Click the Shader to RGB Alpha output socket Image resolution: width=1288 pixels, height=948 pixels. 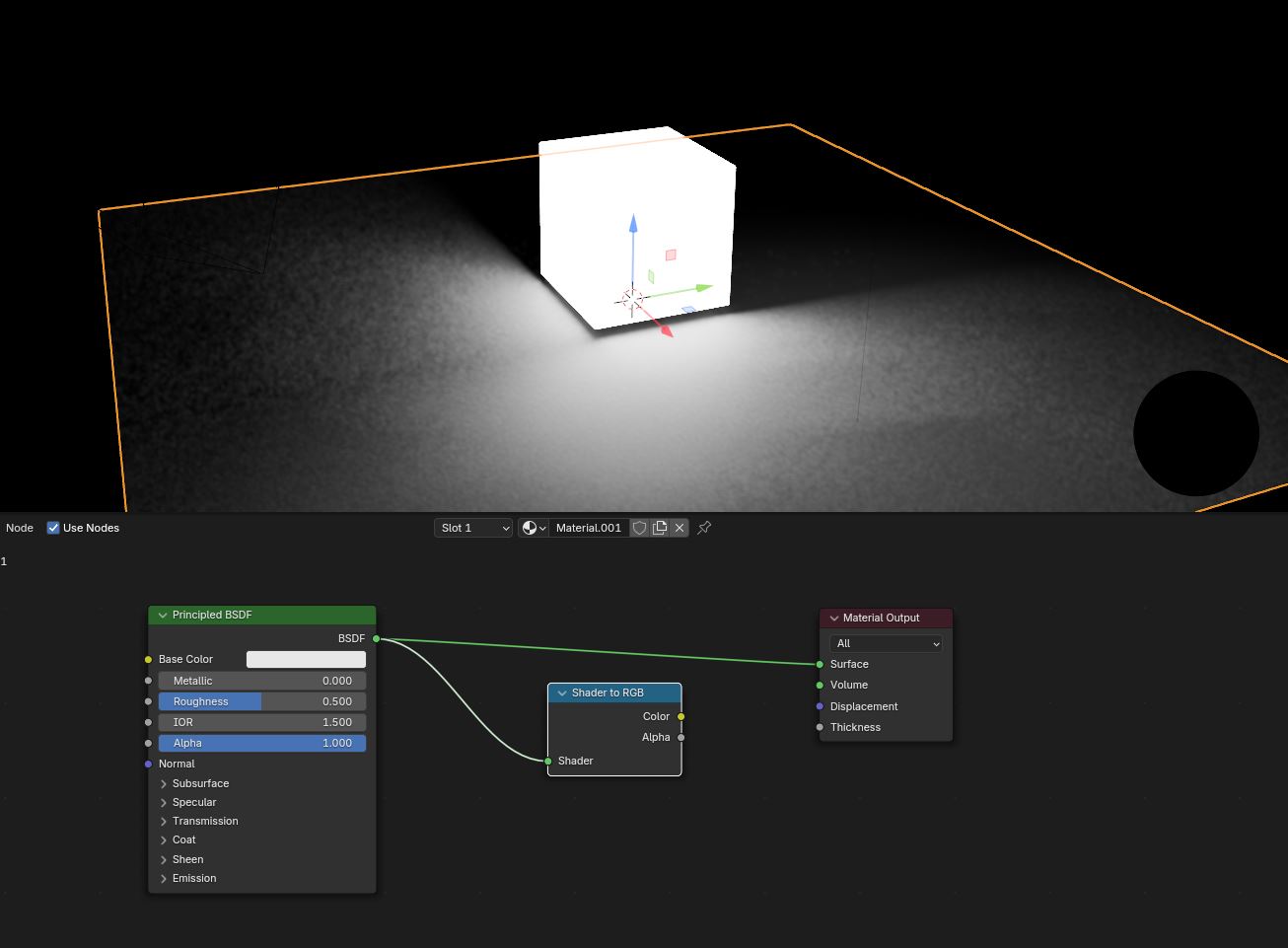tap(681, 737)
